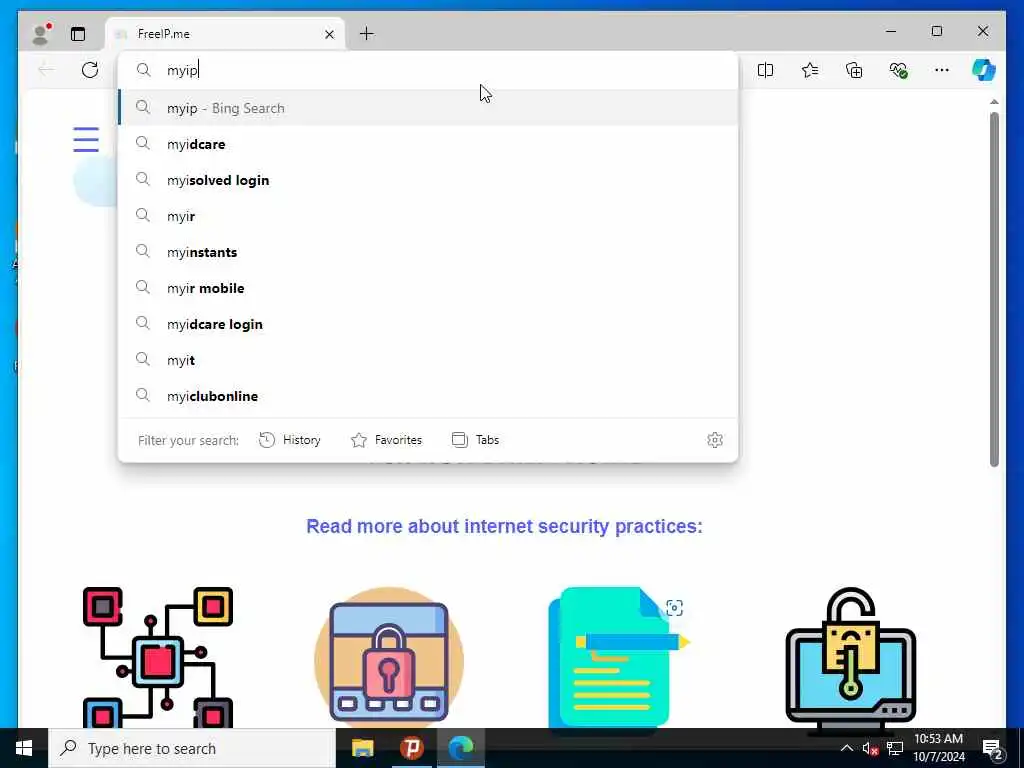This screenshot has height=768, width=1024.
Task: Switch to Microsoft Edge in taskbar
Action: point(461,748)
